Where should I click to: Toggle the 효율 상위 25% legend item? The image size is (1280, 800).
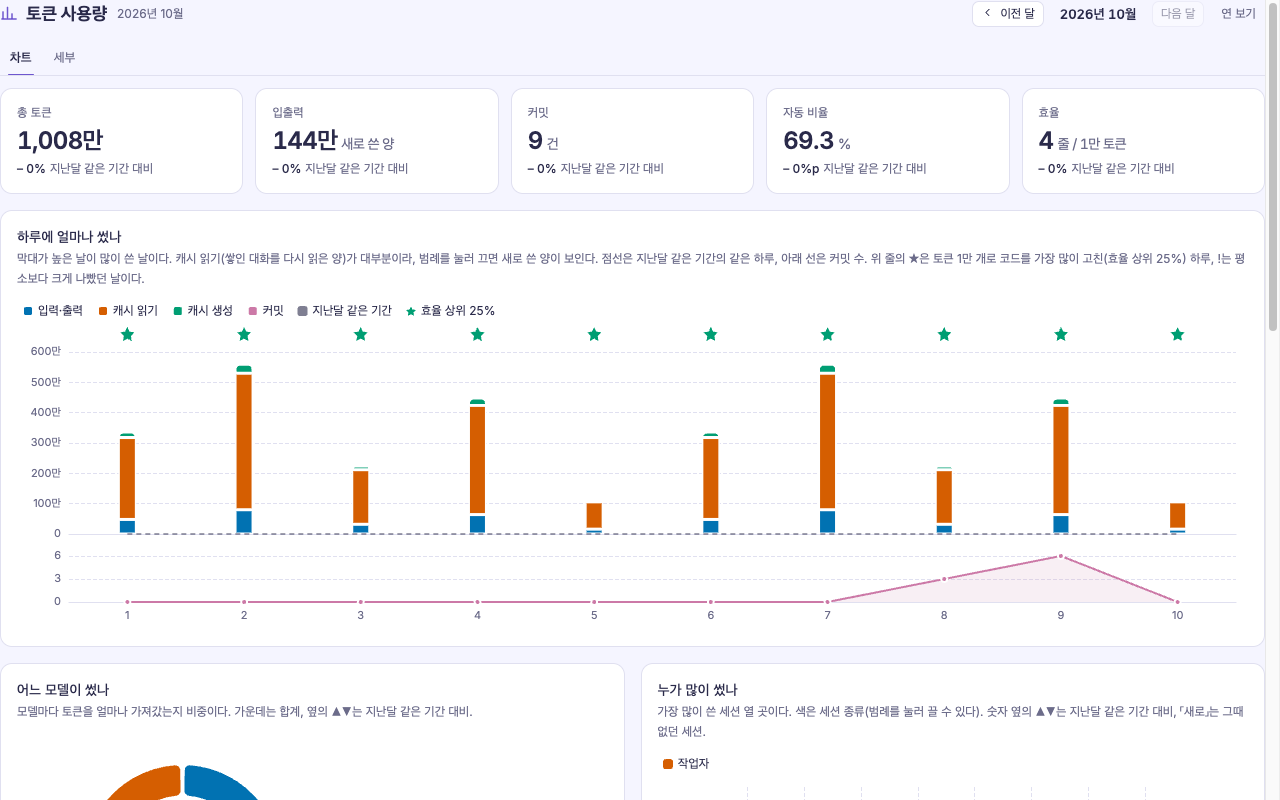click(450, 311)
